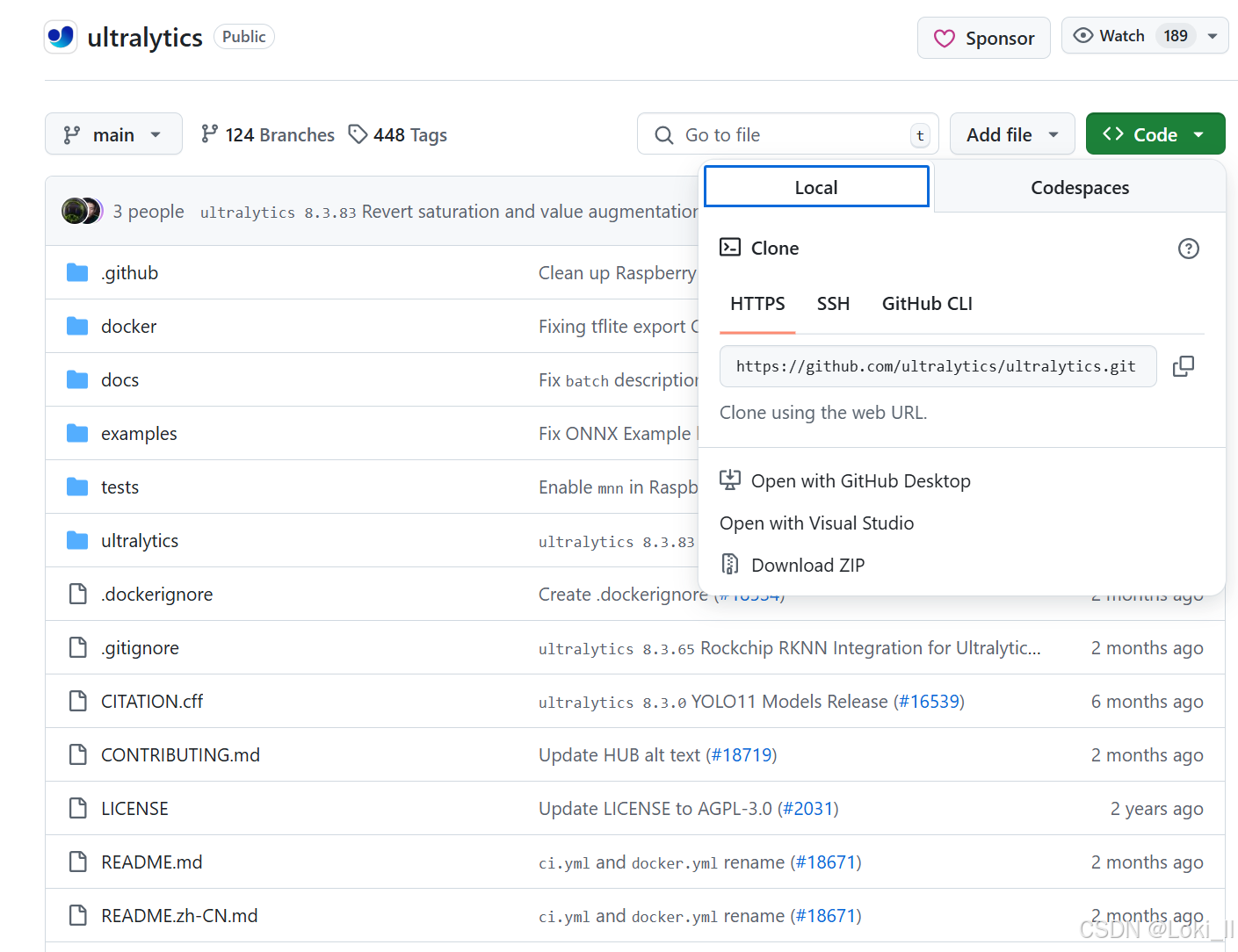Click the ultralytics logo avatar
Viewport: 1238px width, 952px height.
[61, 37]
